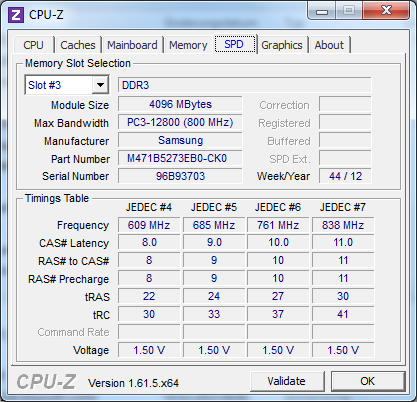417x402 pixels.
Task: Open the Caches tab
Action: click(78, 45)
